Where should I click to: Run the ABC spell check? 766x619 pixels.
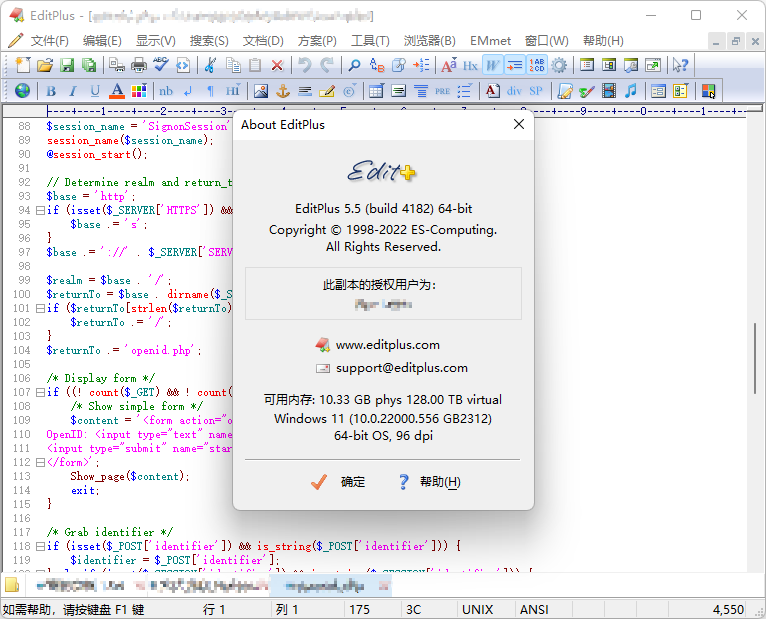161,65
